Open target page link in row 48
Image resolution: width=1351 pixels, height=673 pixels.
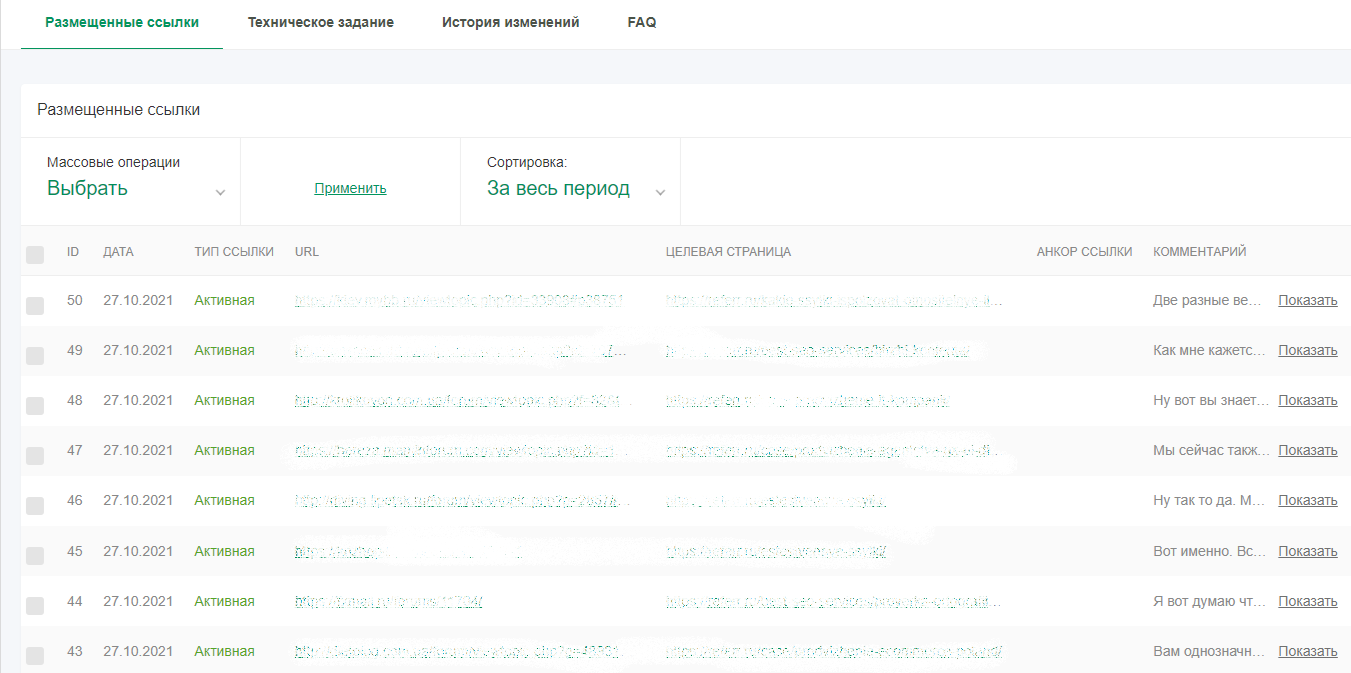(x=806, y=401)
